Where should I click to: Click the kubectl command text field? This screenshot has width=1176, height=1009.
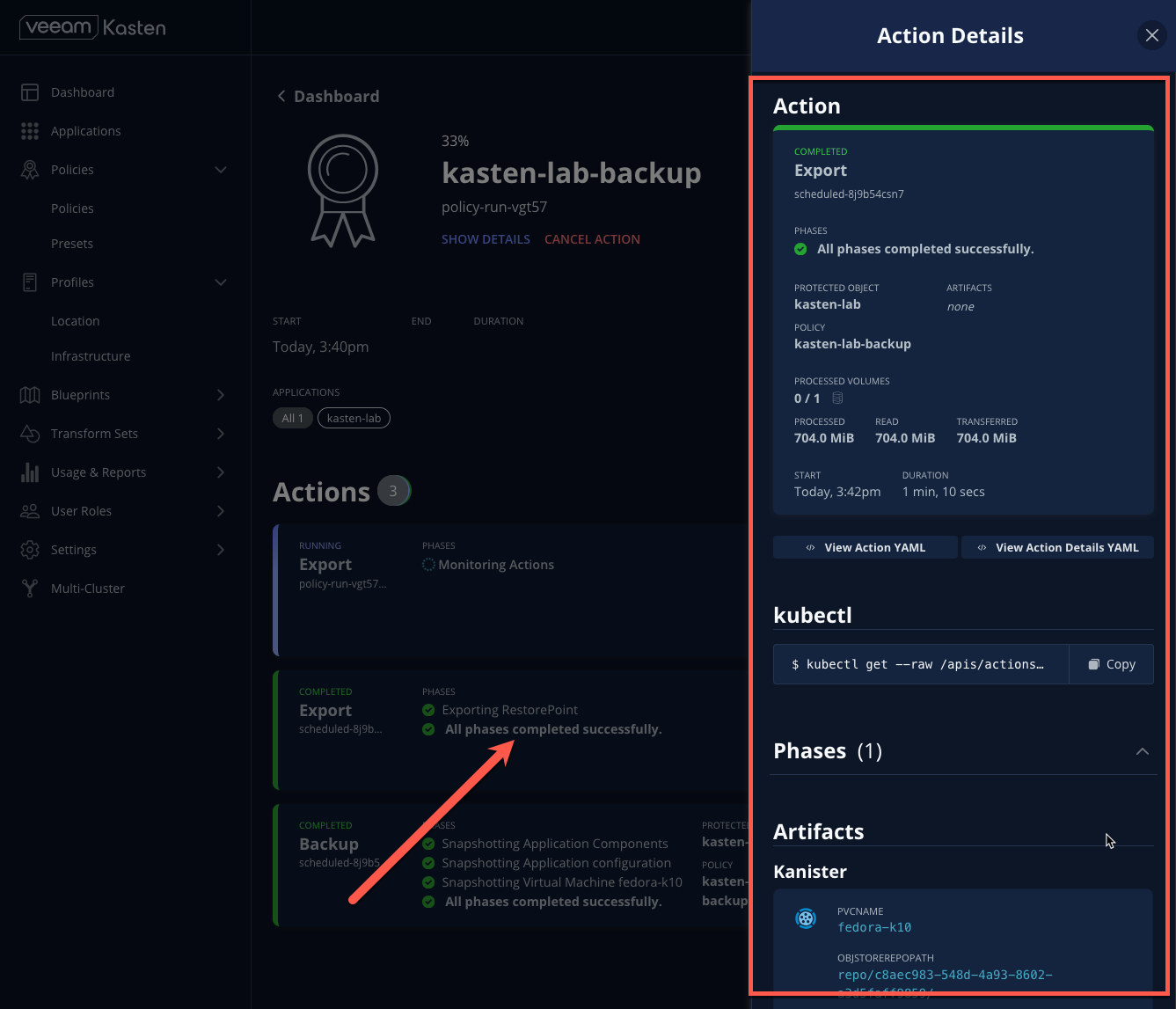coord(921,664)
